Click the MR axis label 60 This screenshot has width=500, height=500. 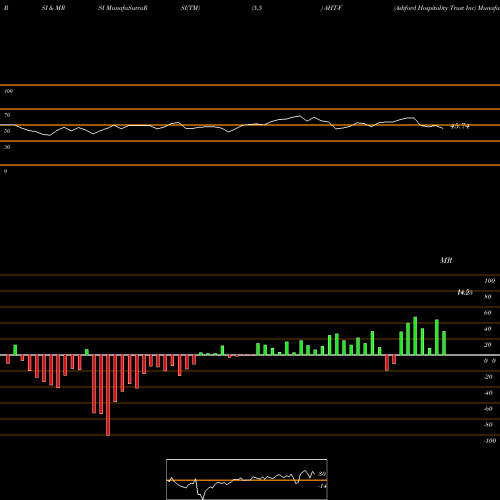(x=487, y=313)
